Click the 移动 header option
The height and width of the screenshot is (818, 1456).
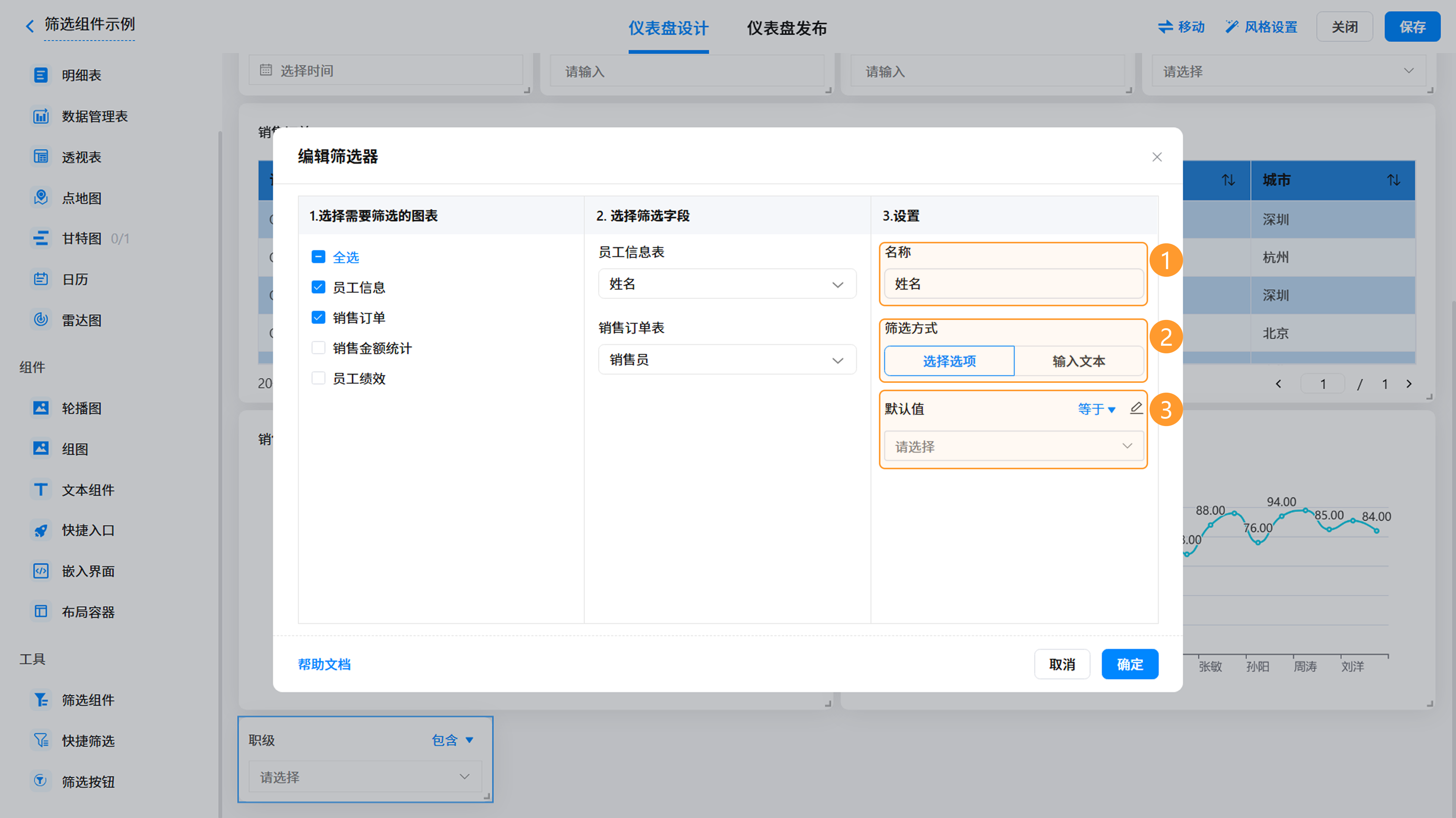coord(1181,27)
